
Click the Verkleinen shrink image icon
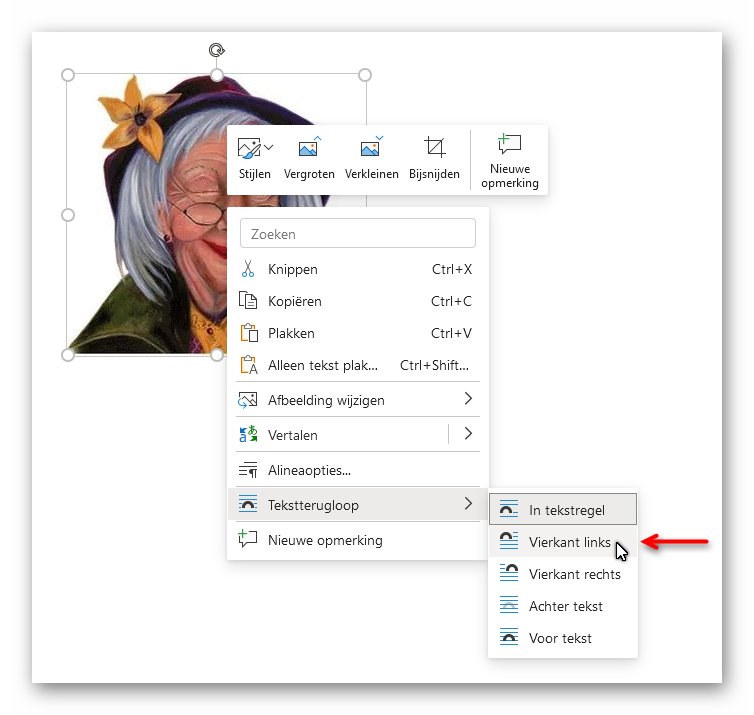click(371, 149)
